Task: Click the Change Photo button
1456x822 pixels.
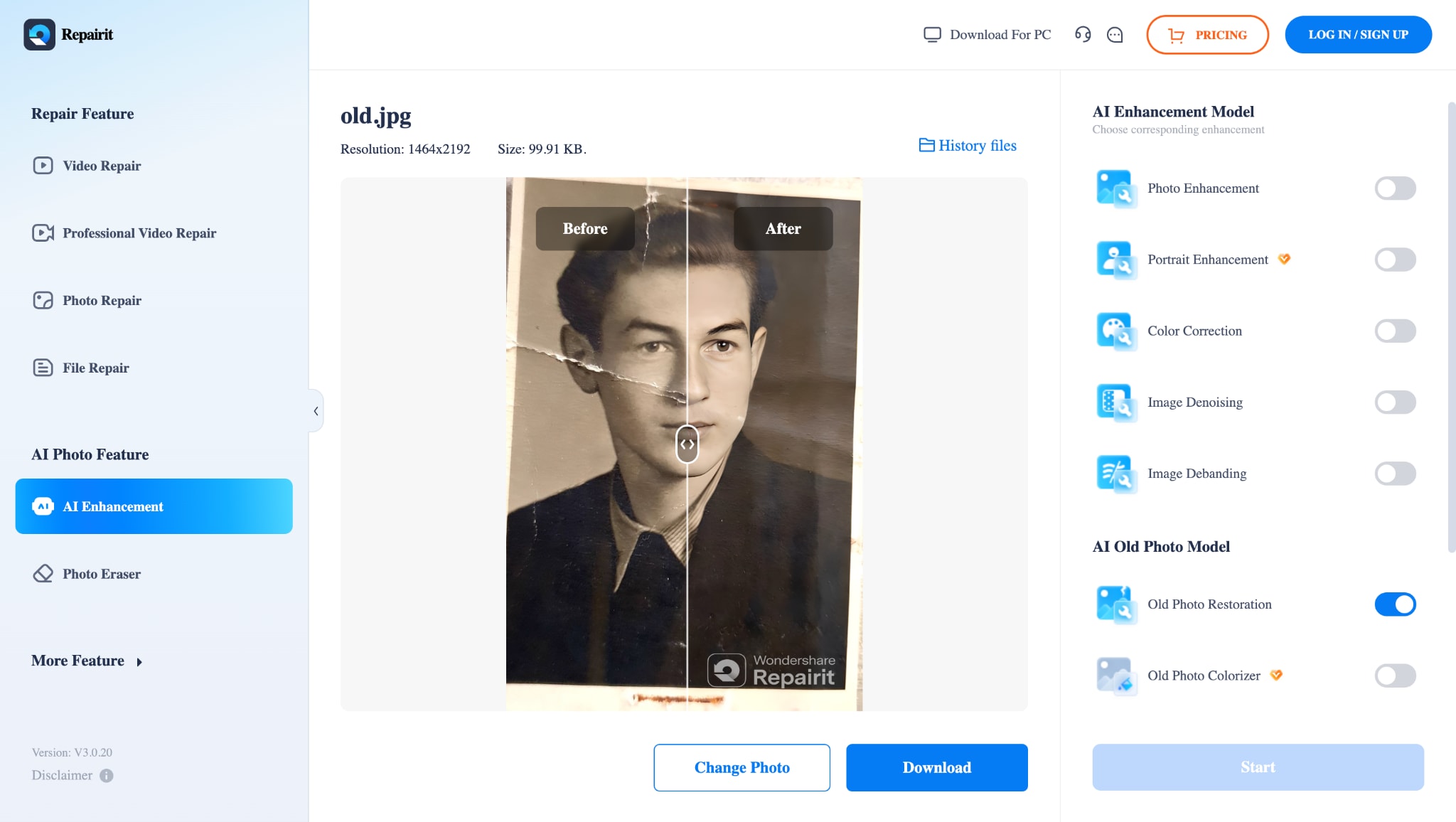Action: tap(742, 768)
